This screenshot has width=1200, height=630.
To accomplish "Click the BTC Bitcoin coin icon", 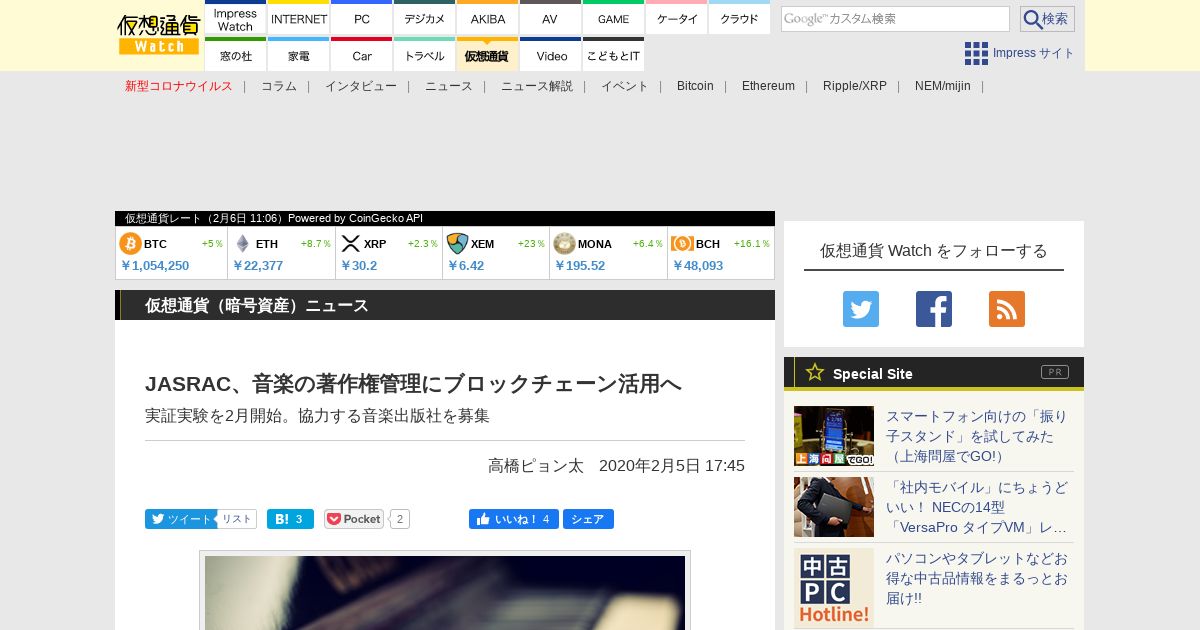I will pos(130,243).
